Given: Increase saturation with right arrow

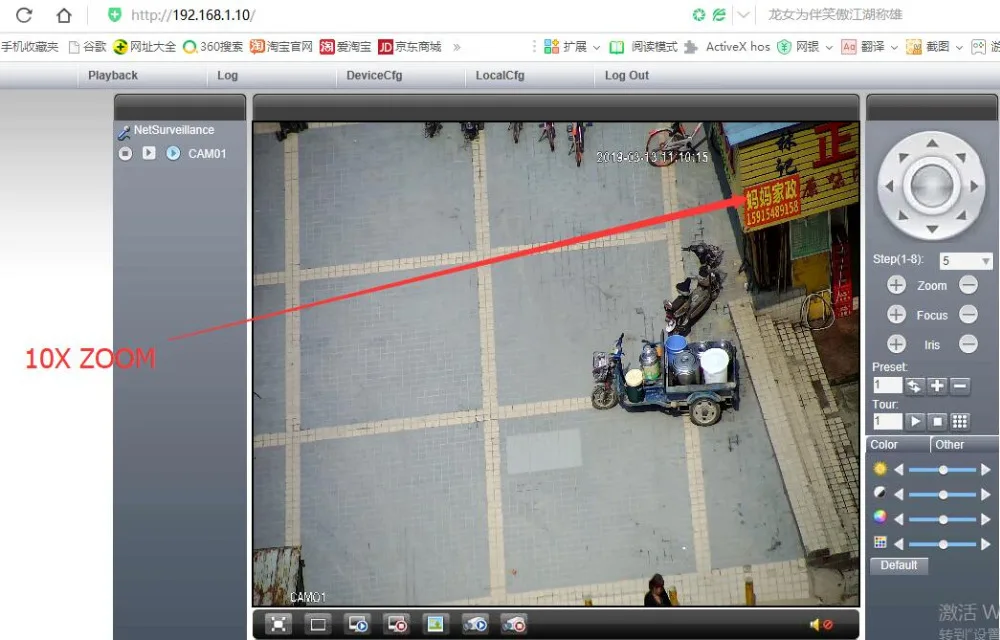Looking at the screenshot, I should [x=985, y=520].
